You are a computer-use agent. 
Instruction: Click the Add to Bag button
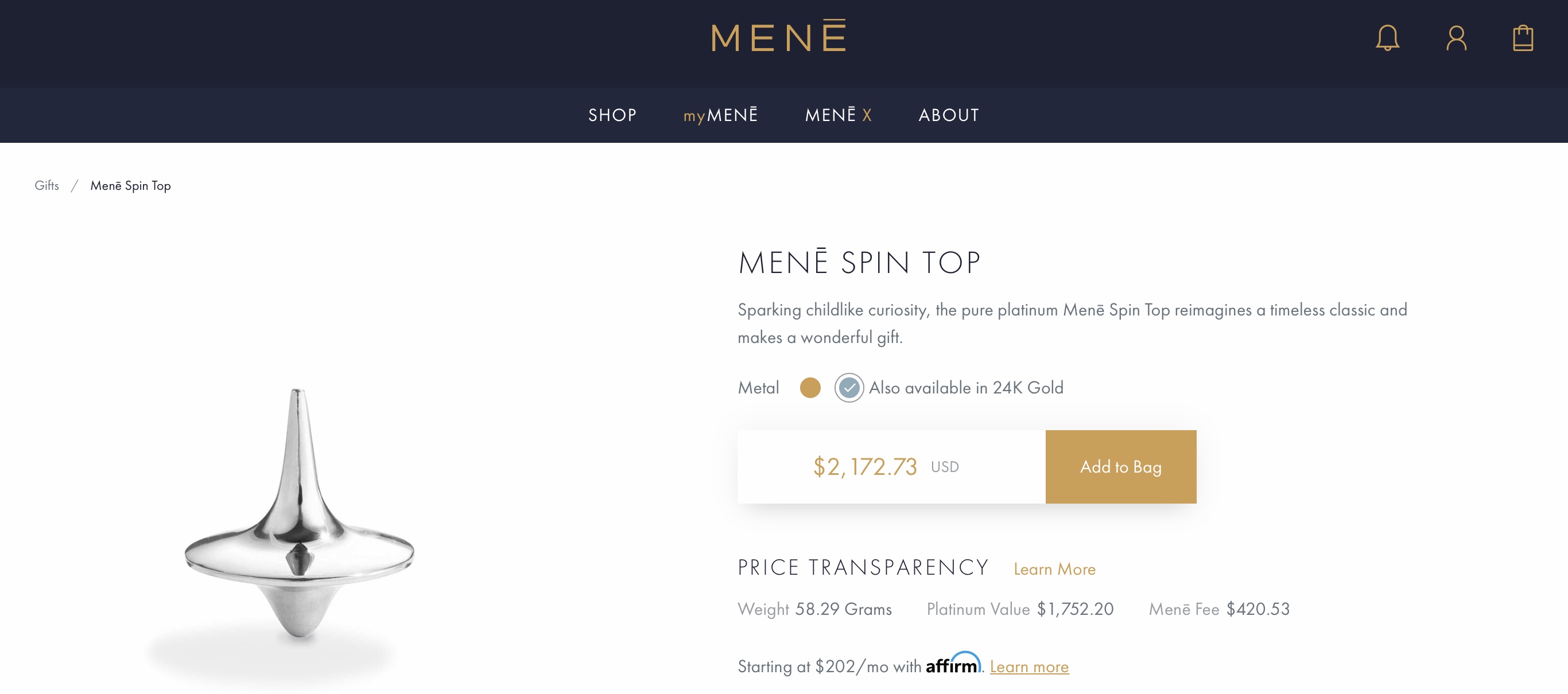(x=1120, y=466)
